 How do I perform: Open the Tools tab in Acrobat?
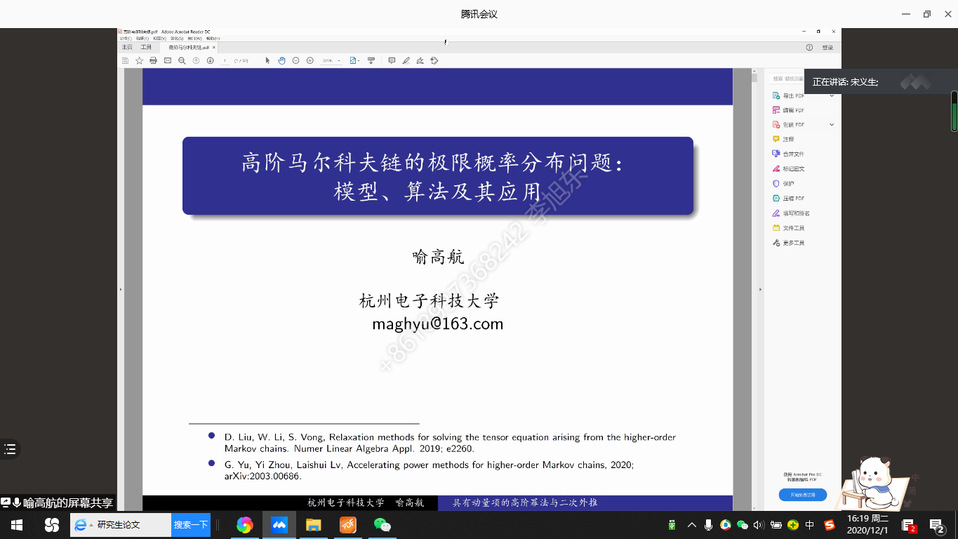[x=146, y=47]
